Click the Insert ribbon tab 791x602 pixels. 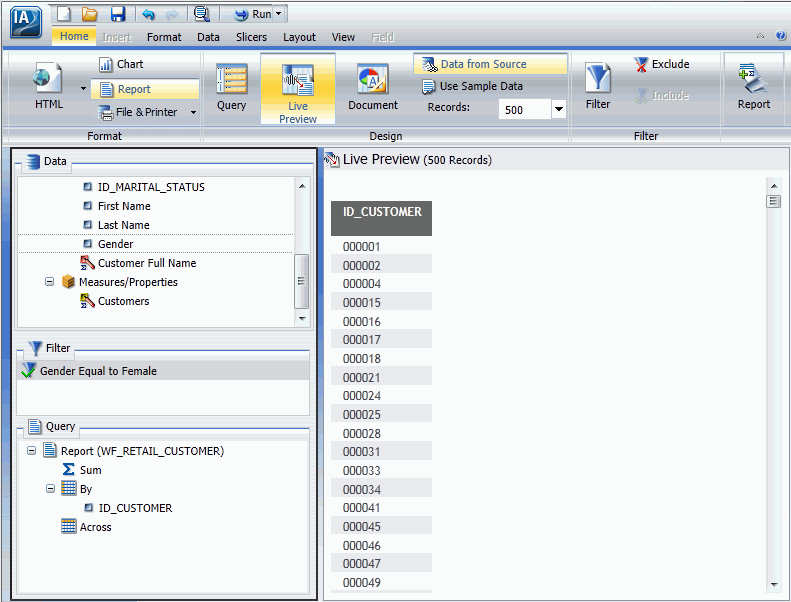click(117, 37)
